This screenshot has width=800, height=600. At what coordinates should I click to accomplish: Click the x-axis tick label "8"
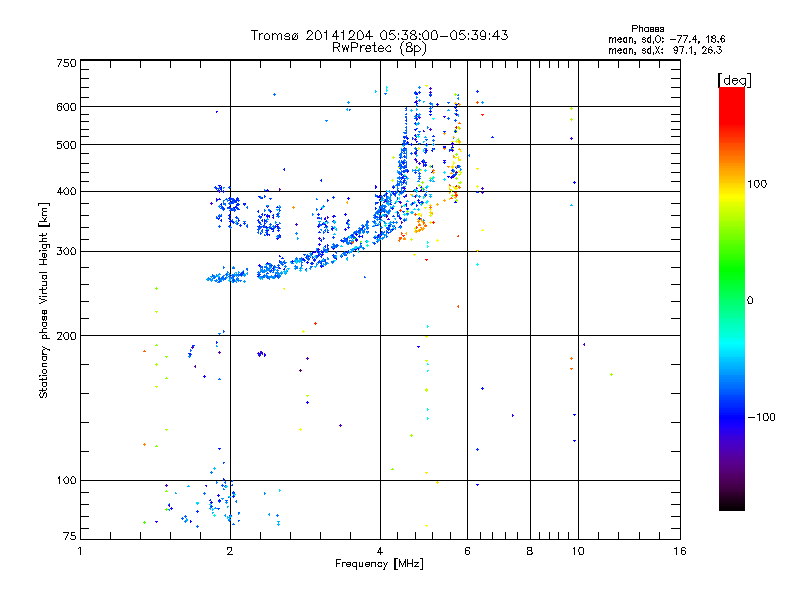[x=530, y=551]
